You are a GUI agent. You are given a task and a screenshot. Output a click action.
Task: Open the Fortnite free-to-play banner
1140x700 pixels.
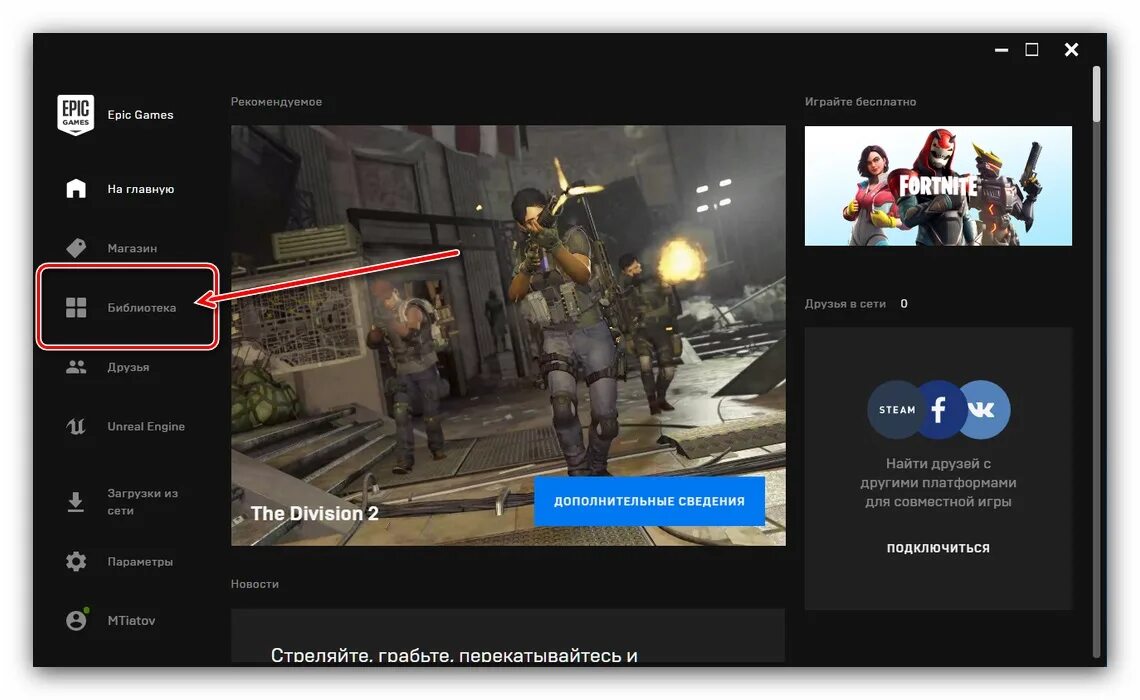tap(938, 185)
